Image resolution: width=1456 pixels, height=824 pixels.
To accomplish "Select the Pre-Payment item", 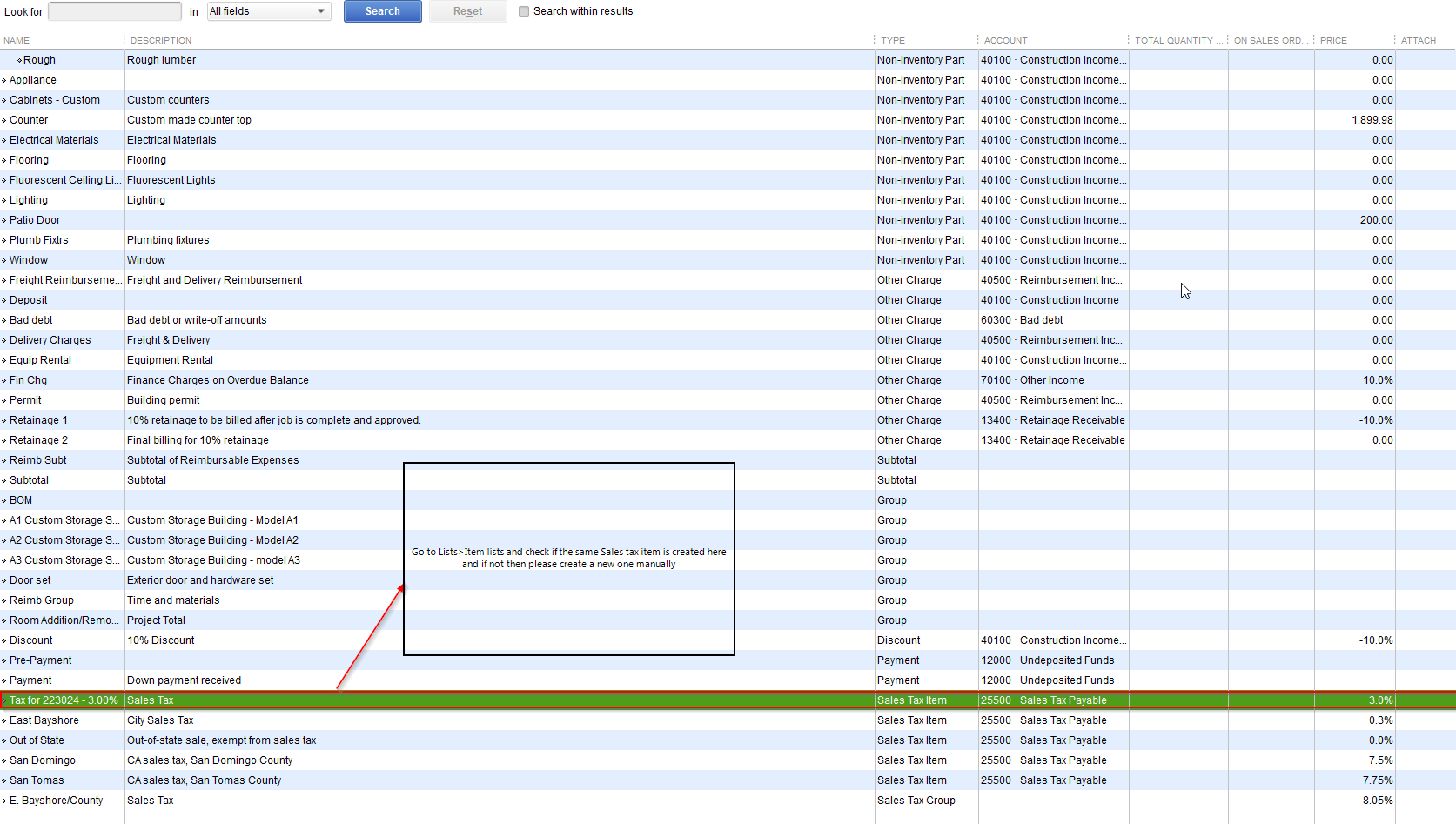I will pos(40,660).
